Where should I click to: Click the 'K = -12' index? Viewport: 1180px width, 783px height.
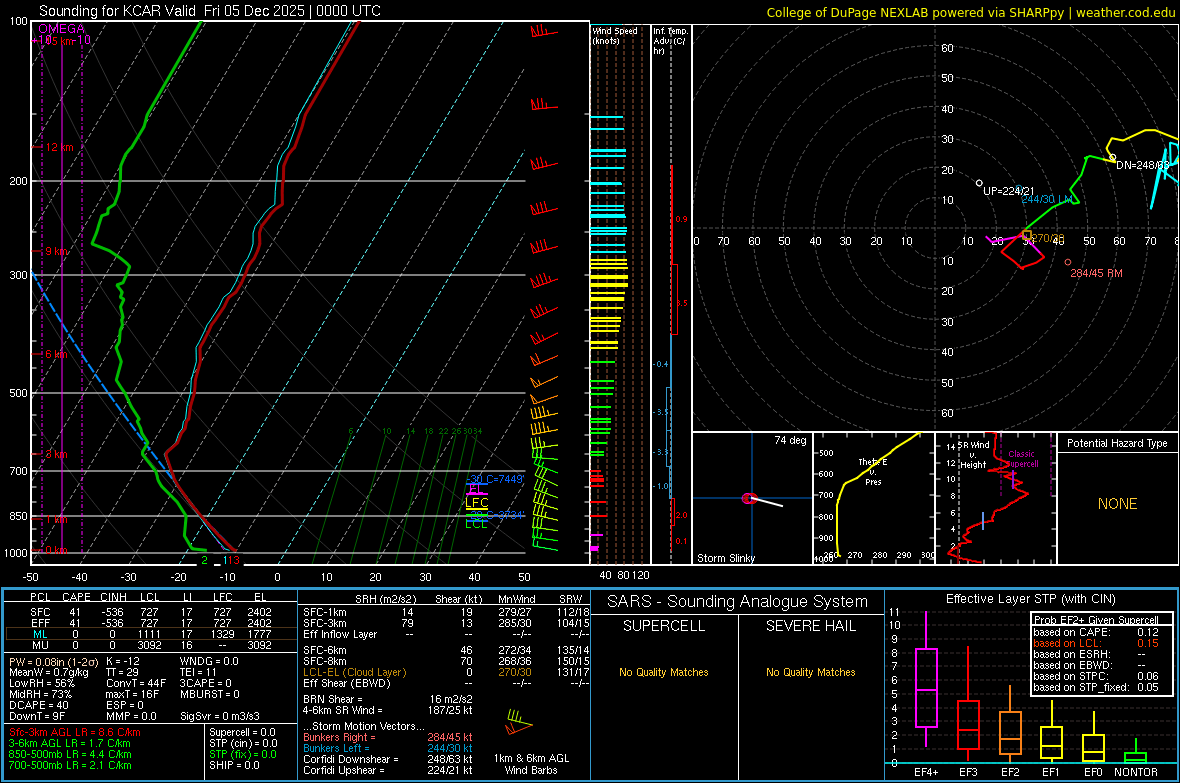click(123, 661)
